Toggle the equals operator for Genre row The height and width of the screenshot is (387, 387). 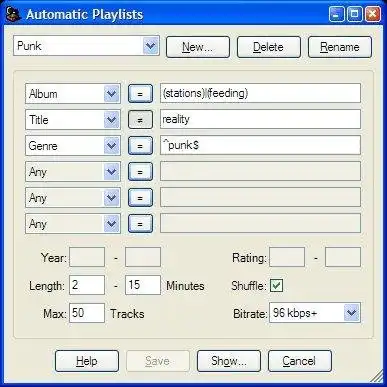(x=140, y=146)
